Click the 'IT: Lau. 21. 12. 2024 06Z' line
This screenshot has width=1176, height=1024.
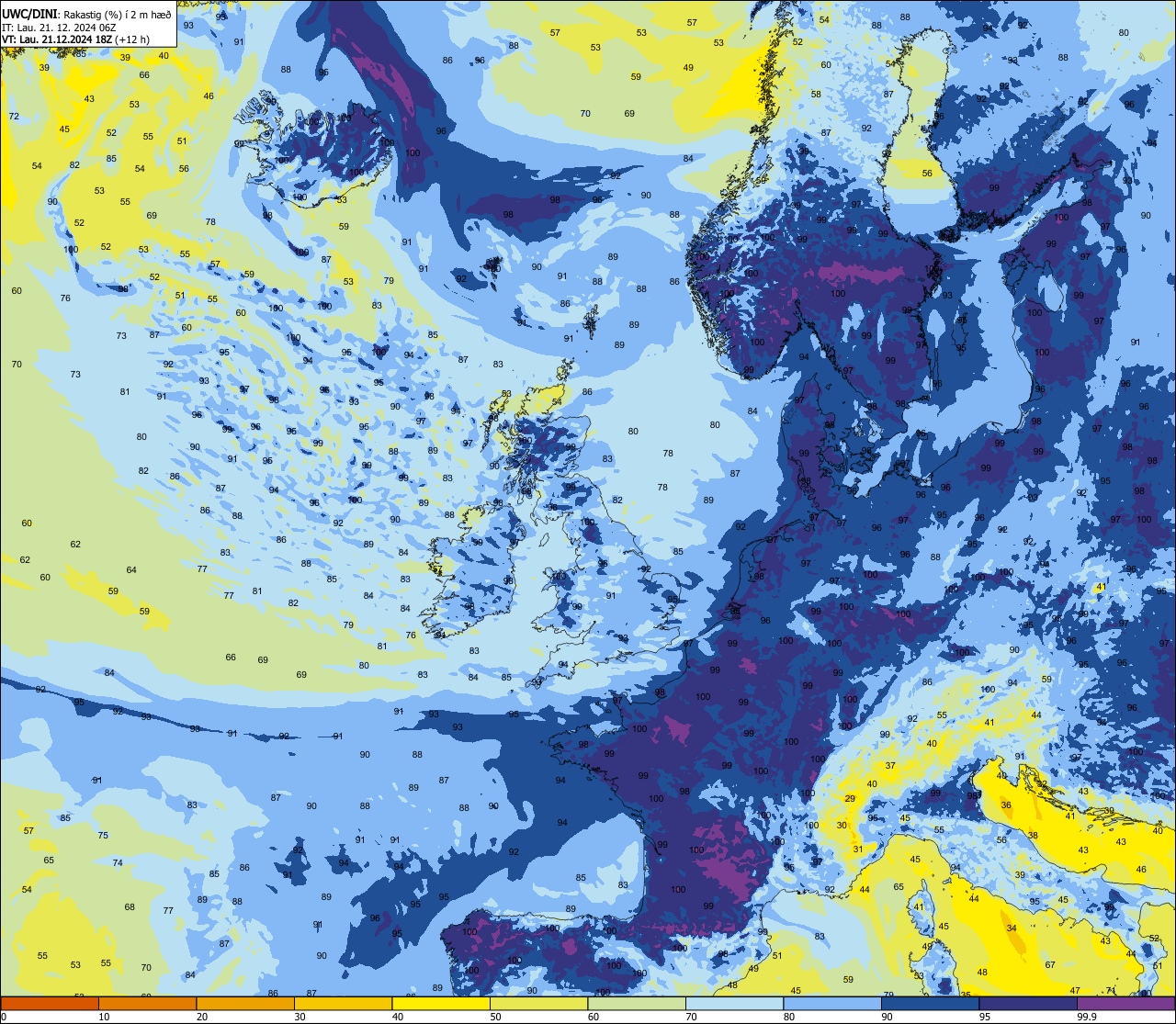59,27
